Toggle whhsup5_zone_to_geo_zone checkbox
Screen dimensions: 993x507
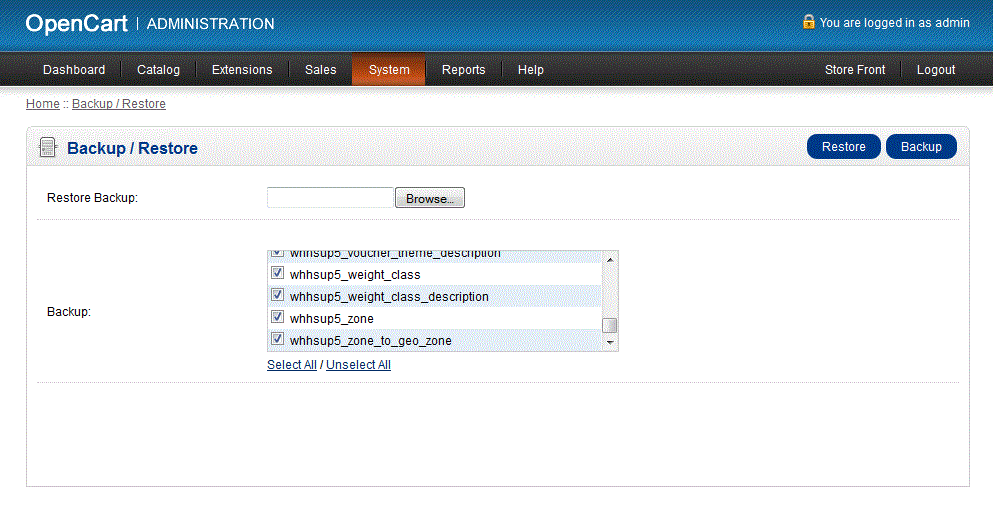point(278,339)
